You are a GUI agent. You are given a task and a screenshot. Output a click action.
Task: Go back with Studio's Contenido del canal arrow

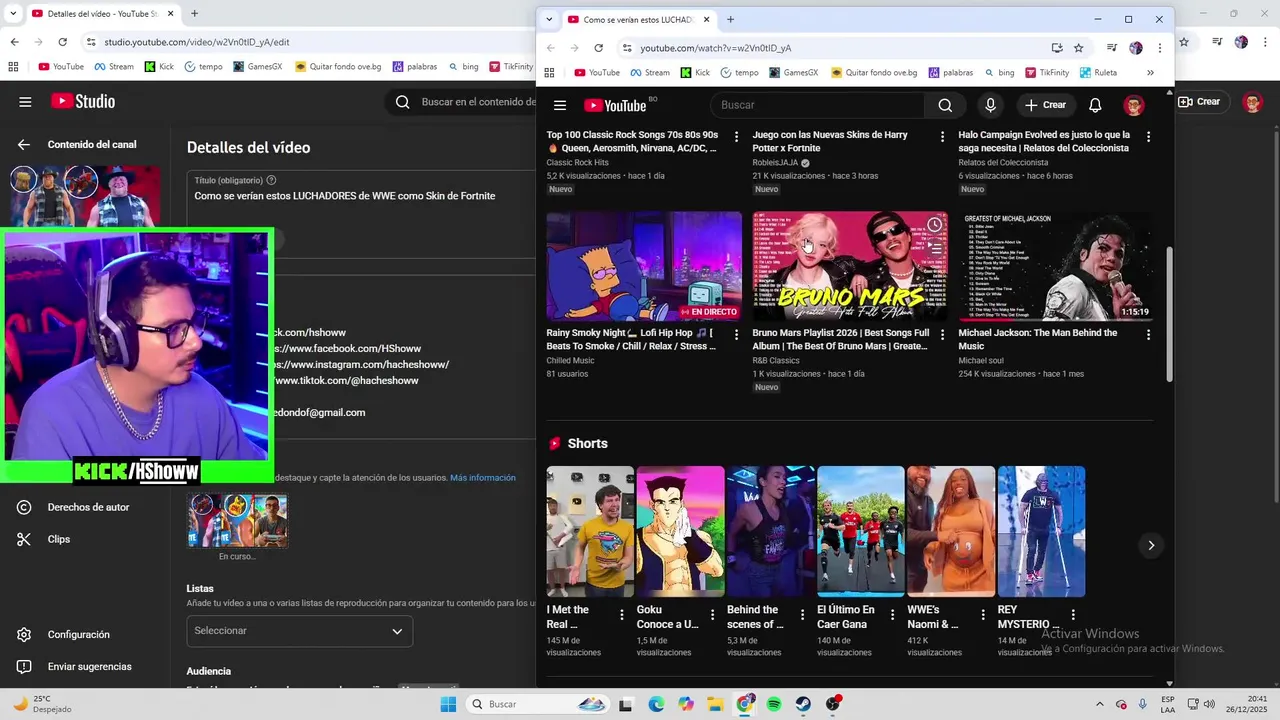(24, 145)
